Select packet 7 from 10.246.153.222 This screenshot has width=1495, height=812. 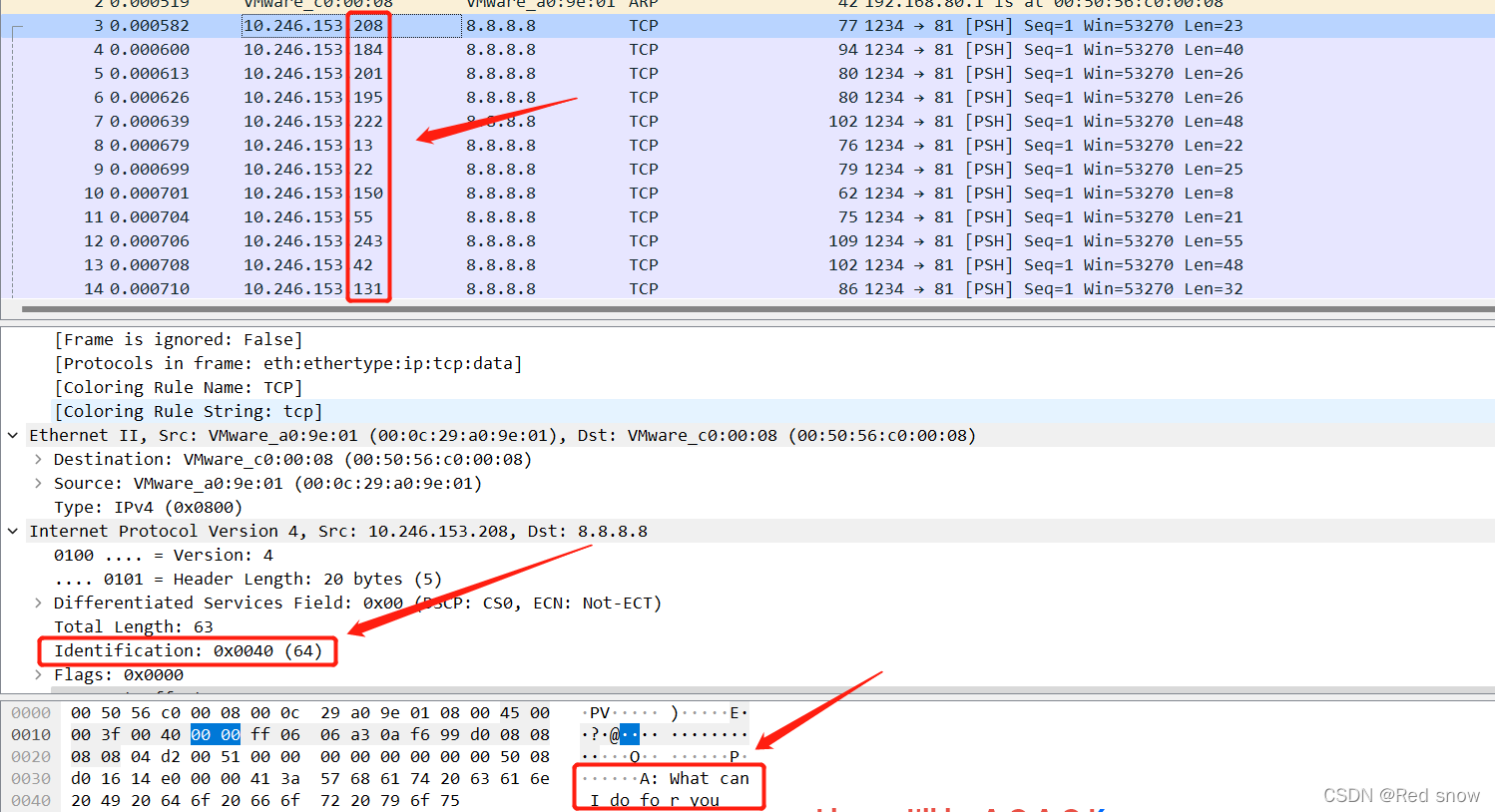(x=747, y=122)
